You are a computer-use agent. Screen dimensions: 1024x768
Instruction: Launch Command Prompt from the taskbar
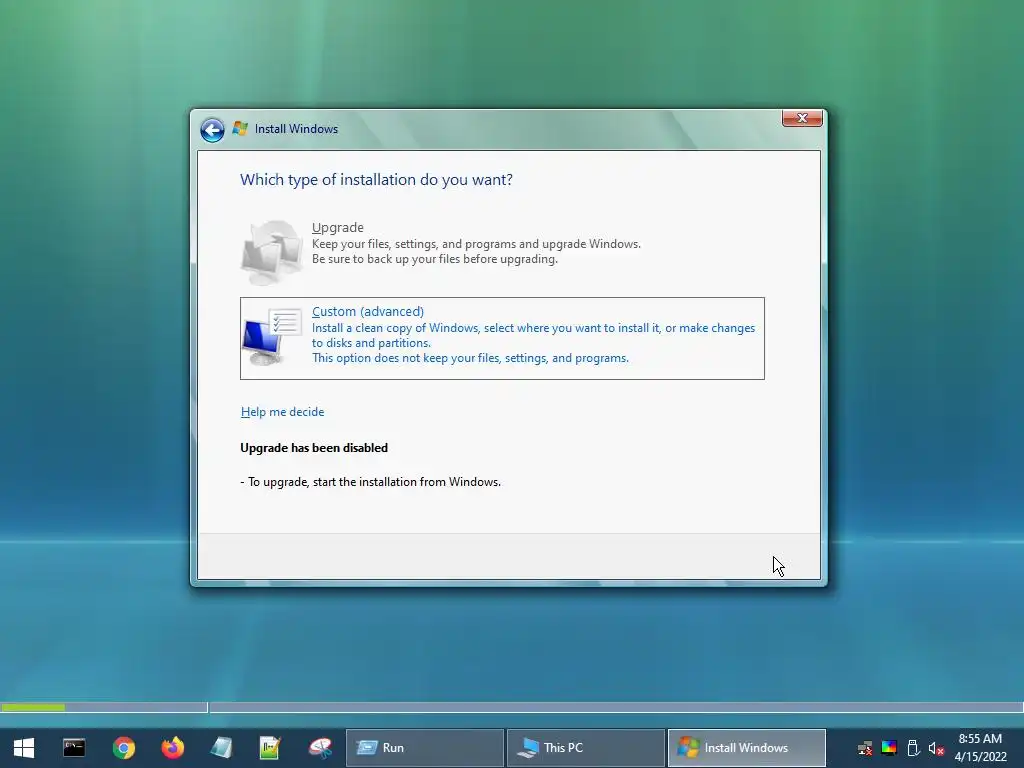[74, 748]
